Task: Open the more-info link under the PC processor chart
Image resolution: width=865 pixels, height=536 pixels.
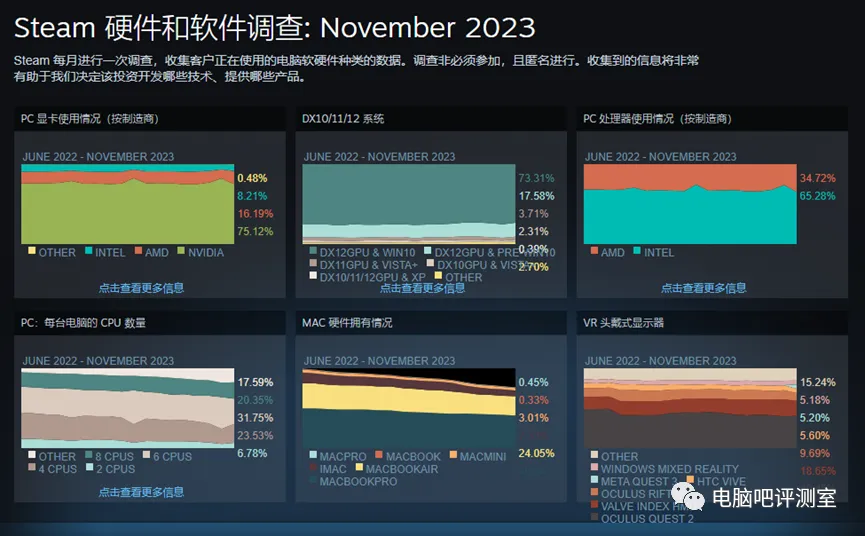Action: 703,288
